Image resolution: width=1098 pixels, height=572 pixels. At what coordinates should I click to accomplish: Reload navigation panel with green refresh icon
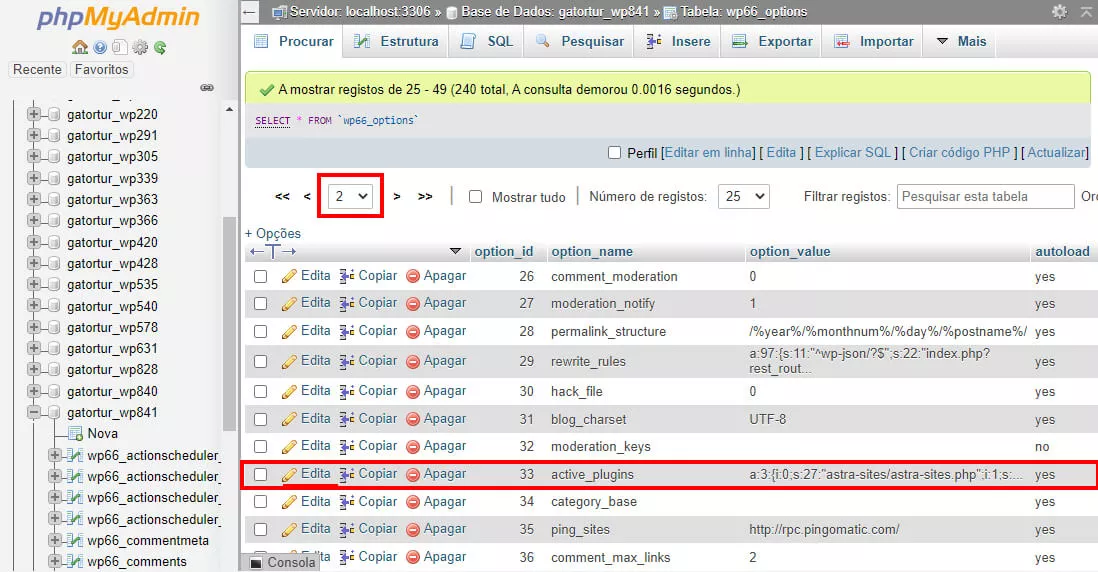(160, 48)
